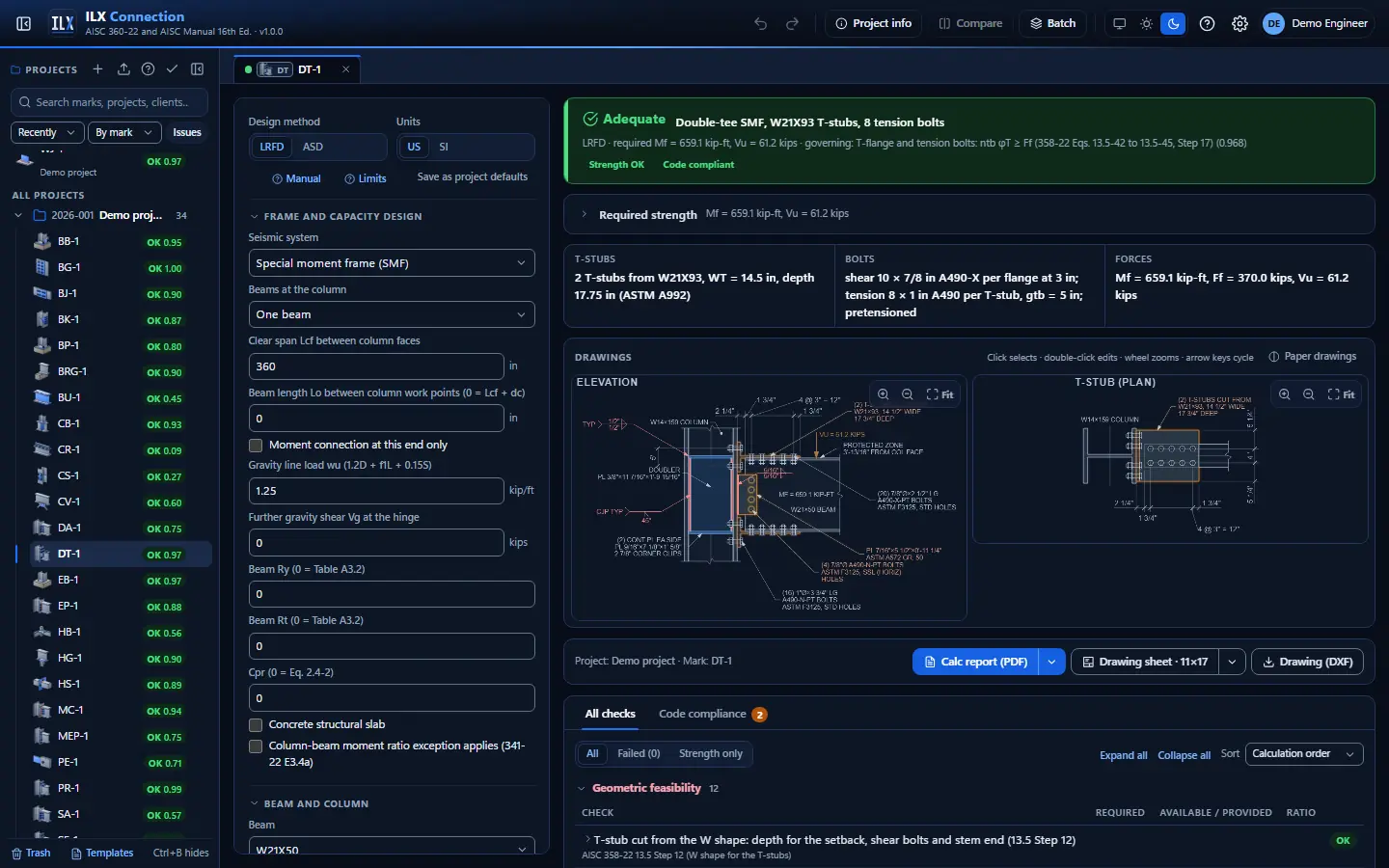The image size is (1389, 868).
Task: Check Moment connection at this end only
Action: coord(256,445)
